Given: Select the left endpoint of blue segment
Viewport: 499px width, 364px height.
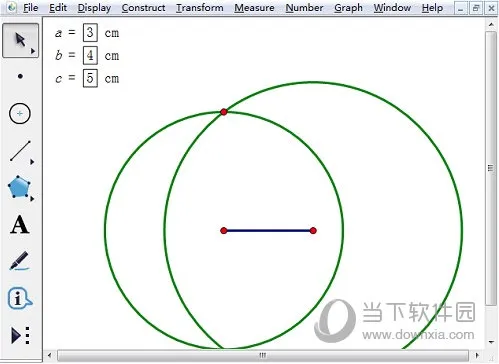Looking at the screenshot, I should click(x=224, y=231).
